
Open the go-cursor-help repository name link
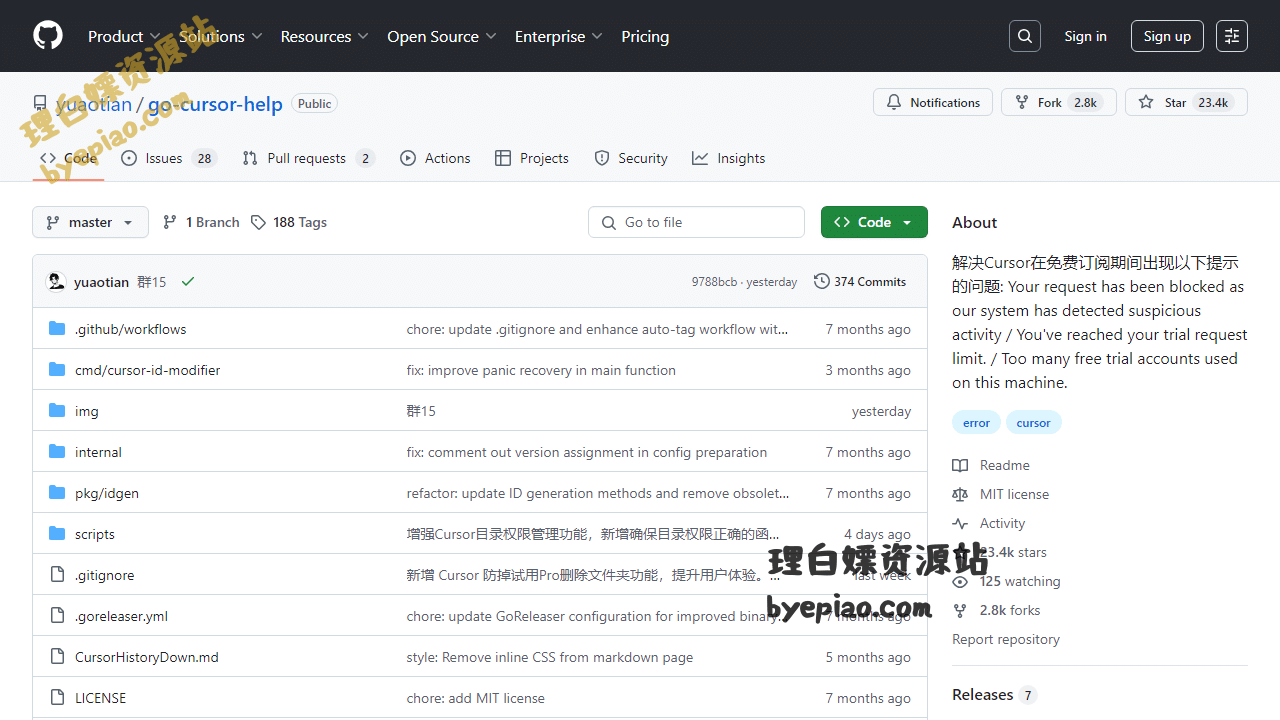[x=215, y=104]
